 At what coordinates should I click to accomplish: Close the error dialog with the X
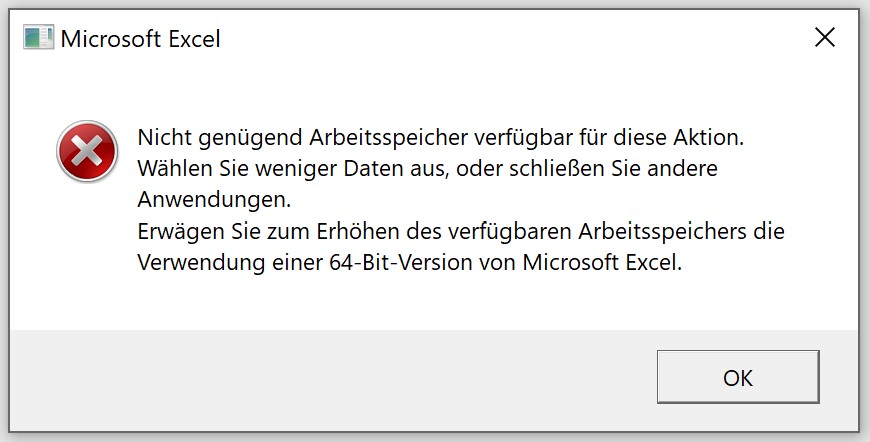[825, 38]
